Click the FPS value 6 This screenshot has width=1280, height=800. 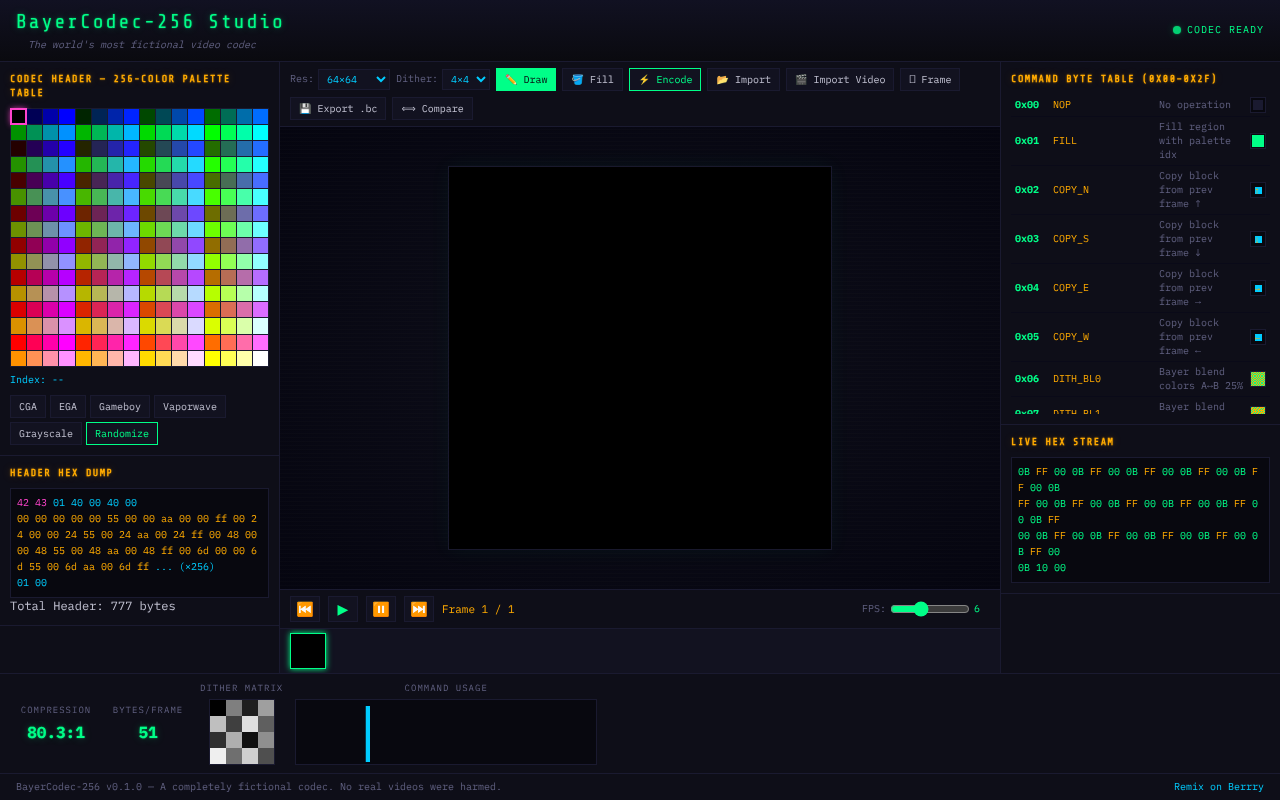tap(977, 609)
